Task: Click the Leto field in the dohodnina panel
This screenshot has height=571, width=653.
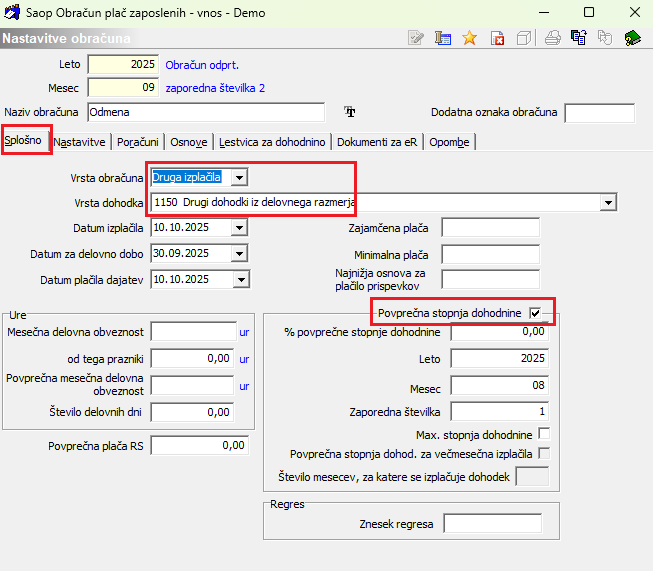Action: click(500, 359)
